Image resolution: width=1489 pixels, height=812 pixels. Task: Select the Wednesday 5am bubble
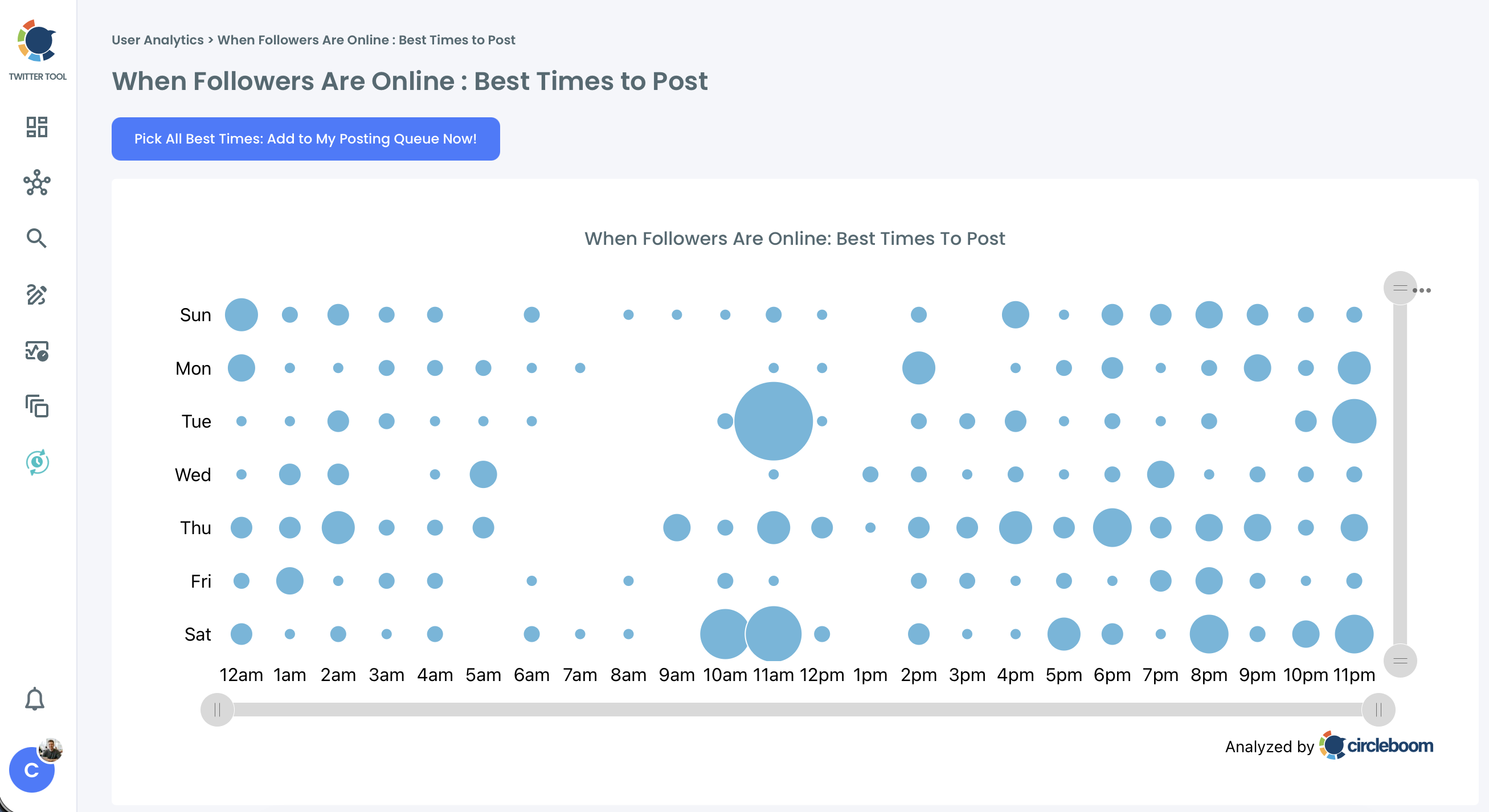pyautogui.click(x=483, y=474)
